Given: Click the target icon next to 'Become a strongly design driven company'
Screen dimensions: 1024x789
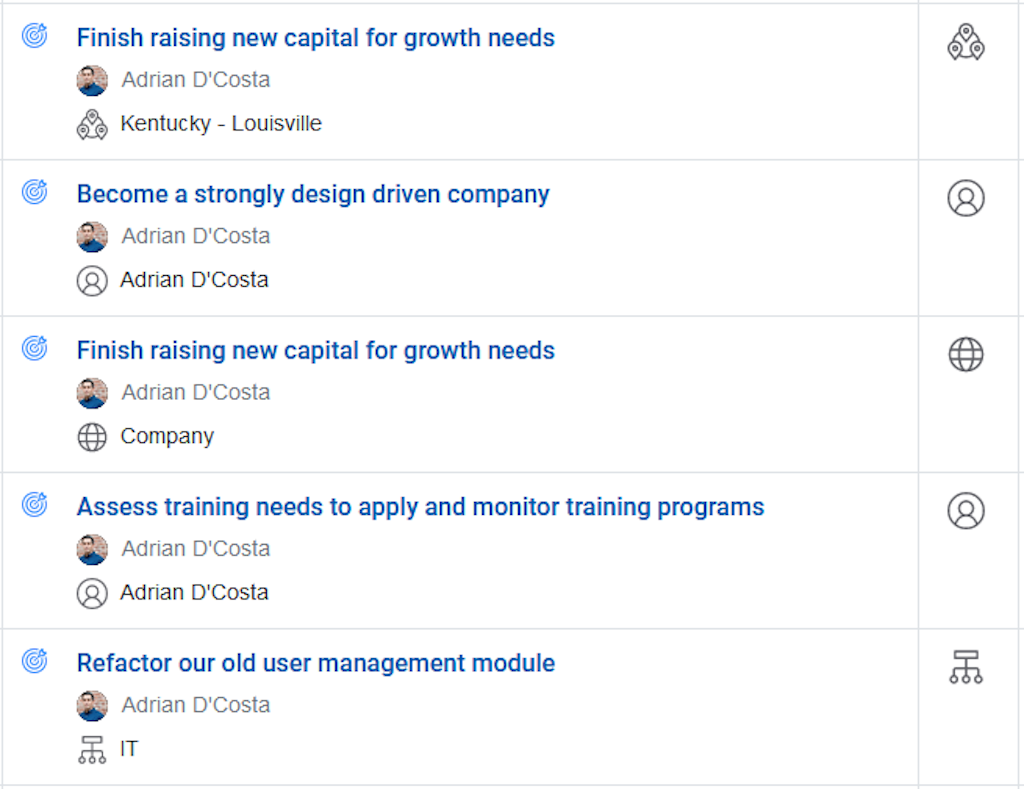Looking at the screenshot, I should pyautogui.click(x=35, y=192).
